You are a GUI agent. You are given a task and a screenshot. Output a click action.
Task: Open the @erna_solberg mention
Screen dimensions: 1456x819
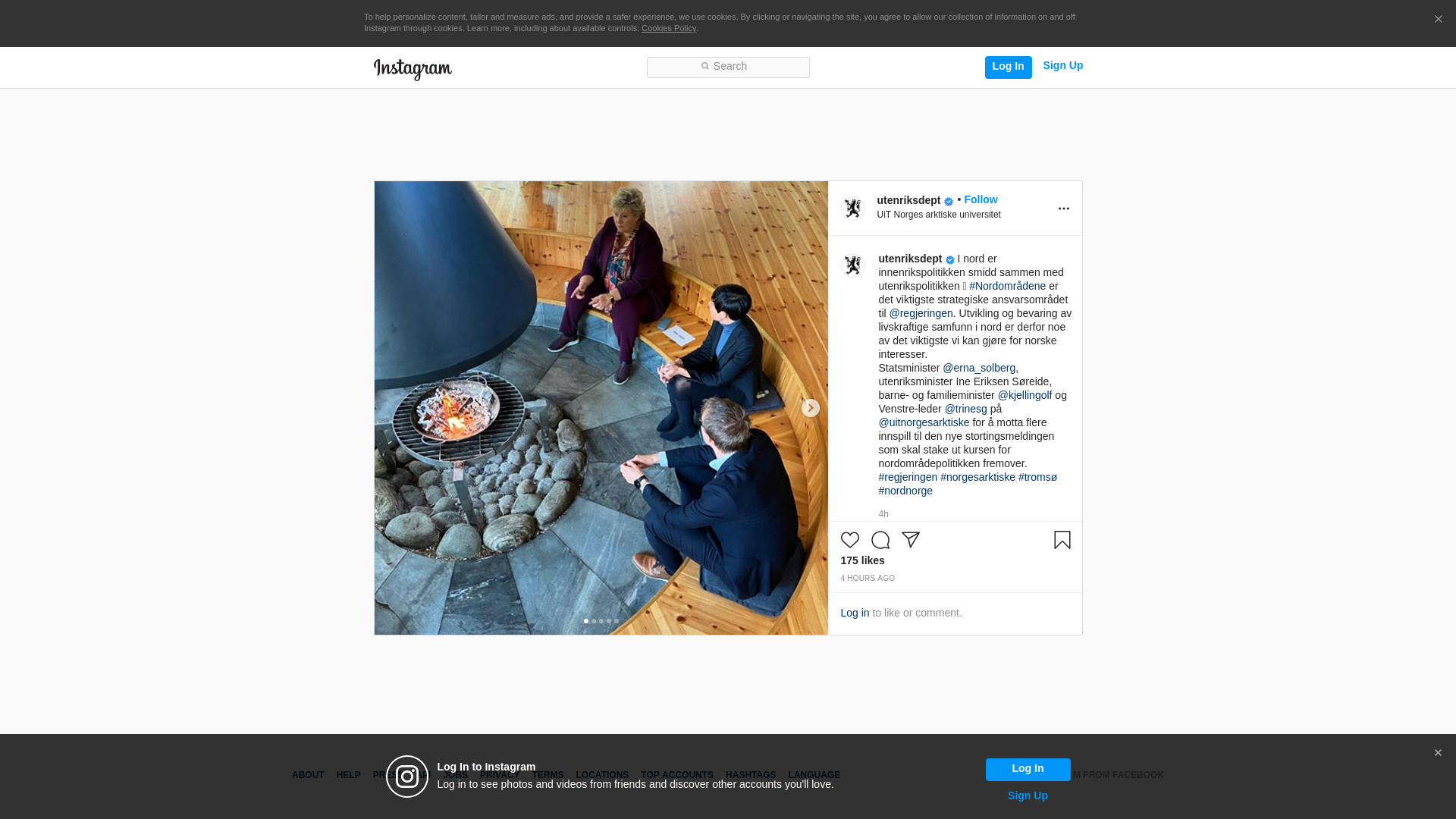click(978, 368)
